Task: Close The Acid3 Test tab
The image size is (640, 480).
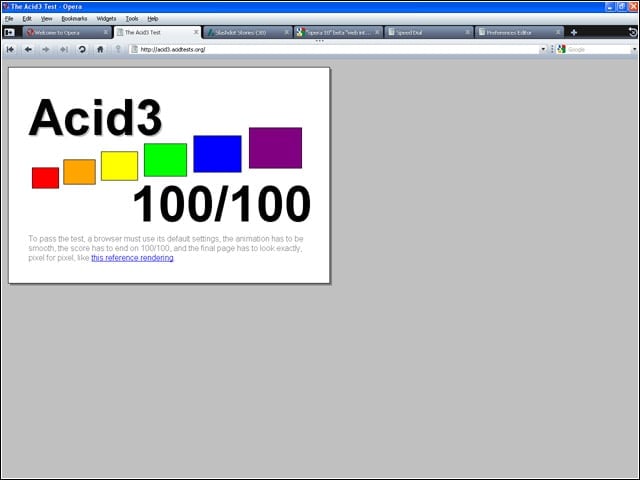Action: 196,32
